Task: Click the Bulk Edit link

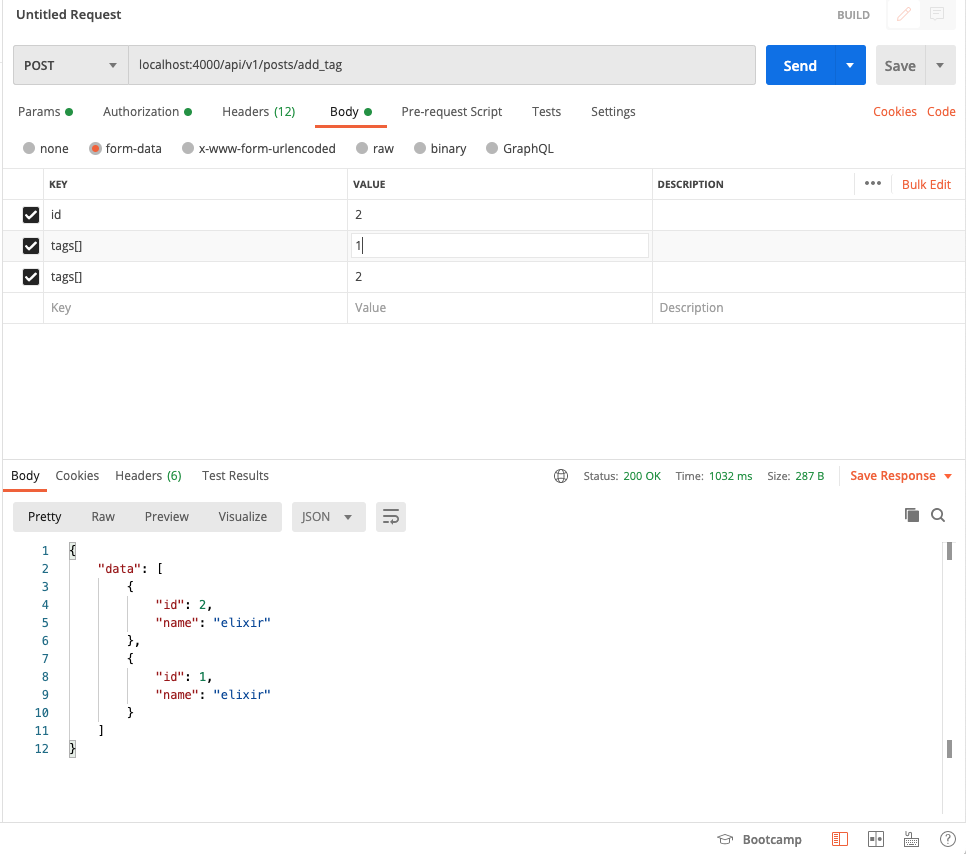Action: click(x=926, y=184)
